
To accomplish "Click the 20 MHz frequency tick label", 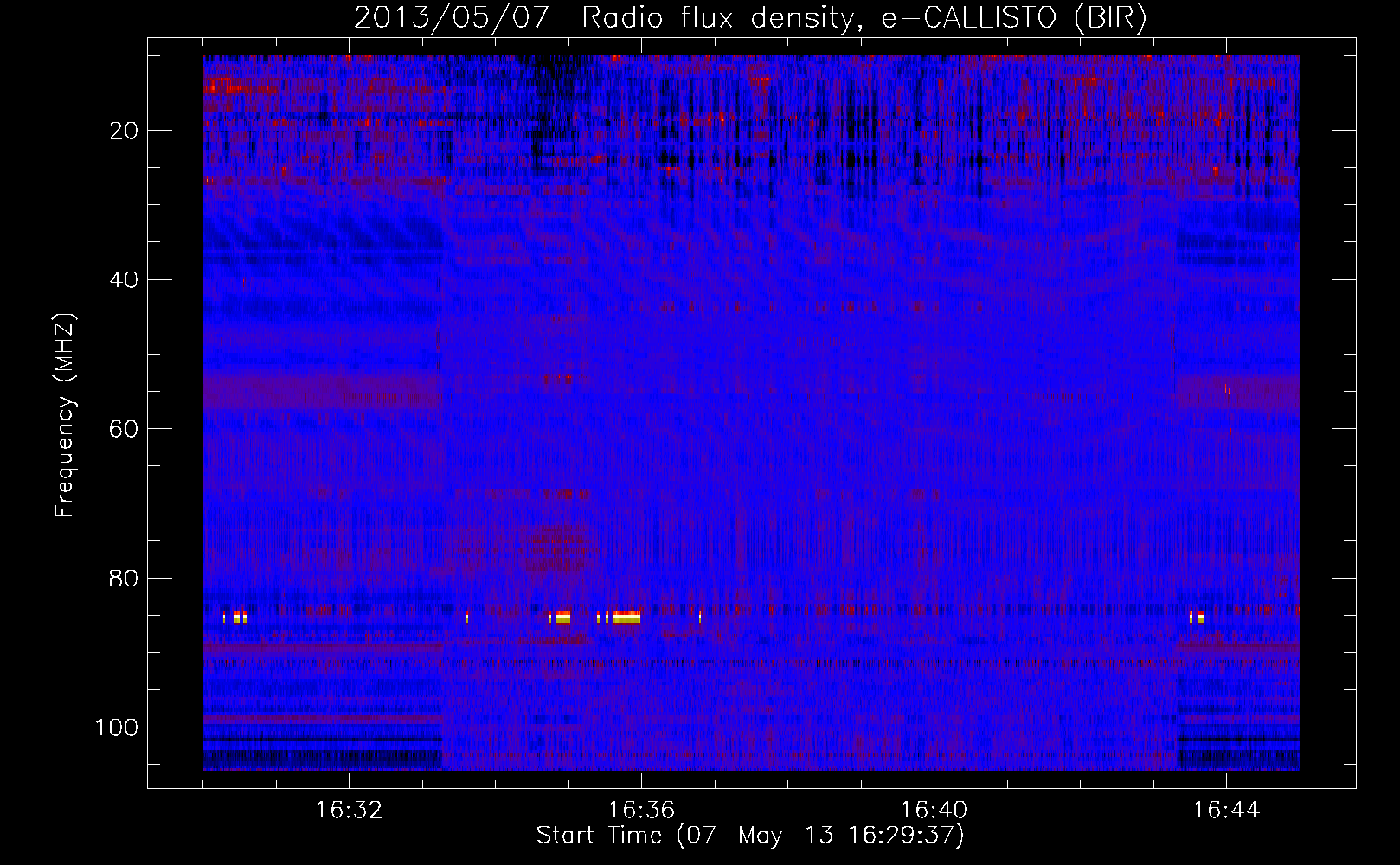I will click(124, 131).
